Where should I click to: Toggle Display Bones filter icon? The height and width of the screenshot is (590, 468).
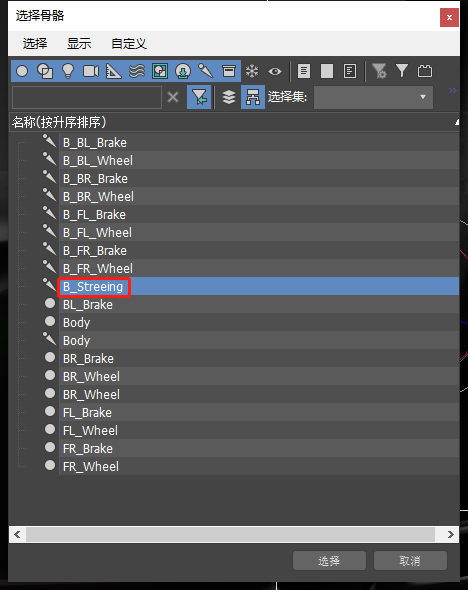[206, 71]
